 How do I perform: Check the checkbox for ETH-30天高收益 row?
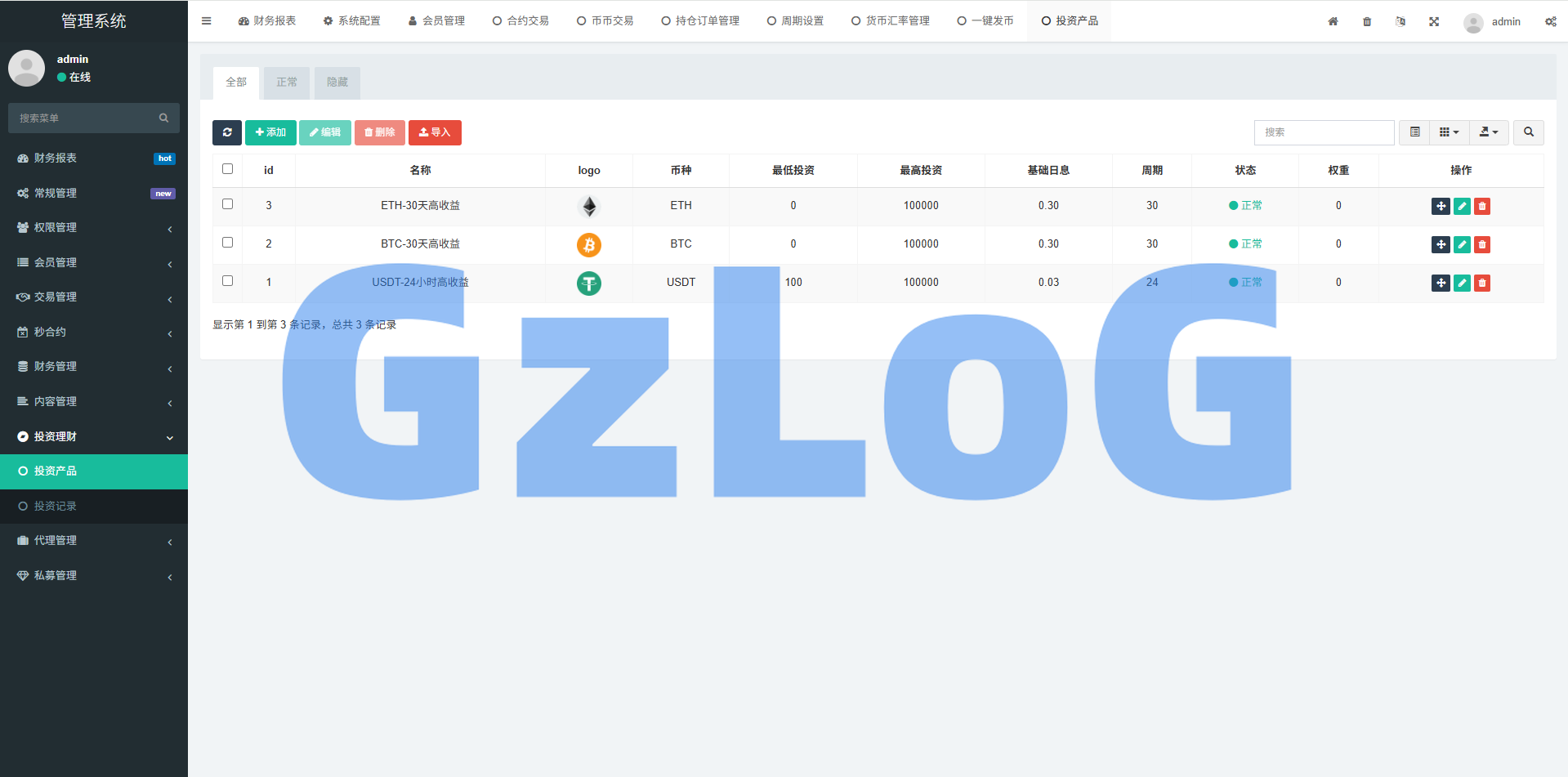point(228,204)
